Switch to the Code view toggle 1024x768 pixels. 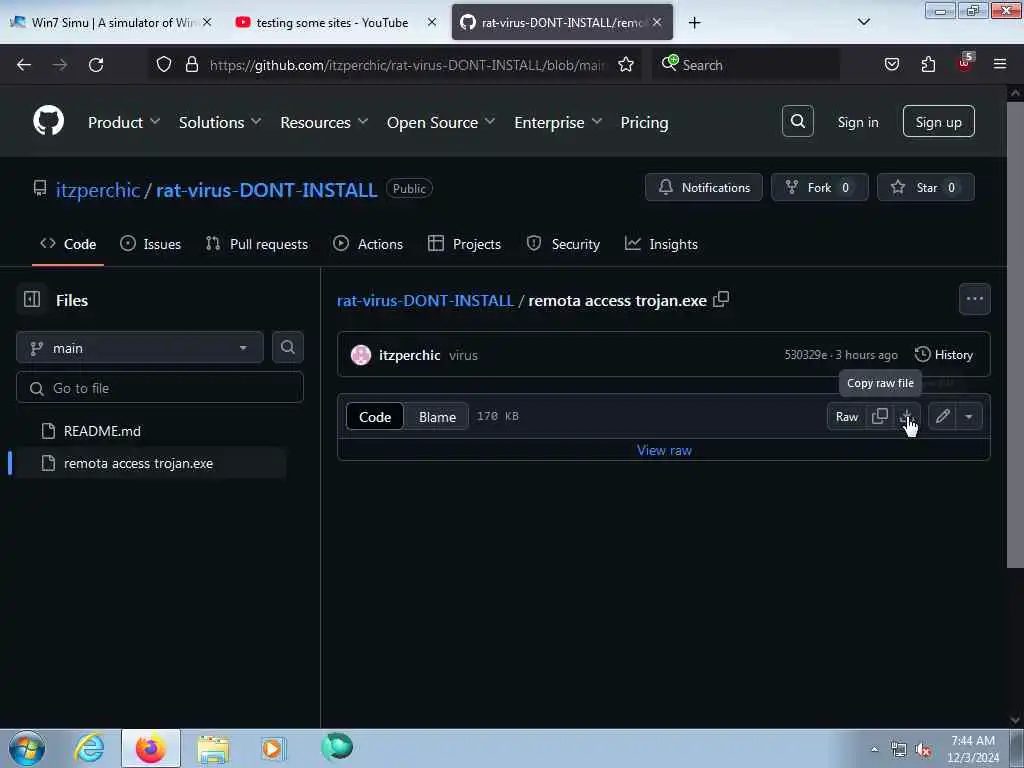pos(375,417)
